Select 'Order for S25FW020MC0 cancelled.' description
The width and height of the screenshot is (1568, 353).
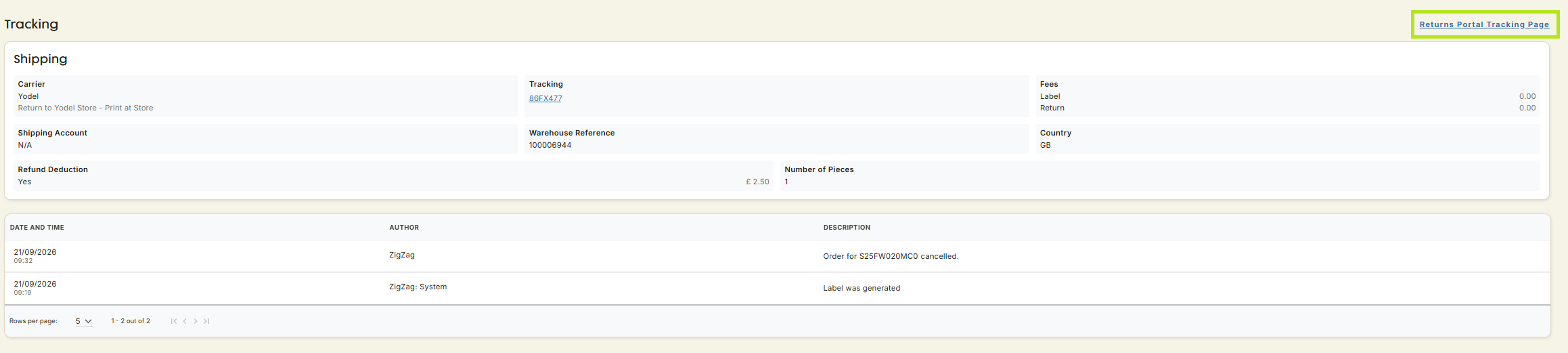click(x=891, y=256)
